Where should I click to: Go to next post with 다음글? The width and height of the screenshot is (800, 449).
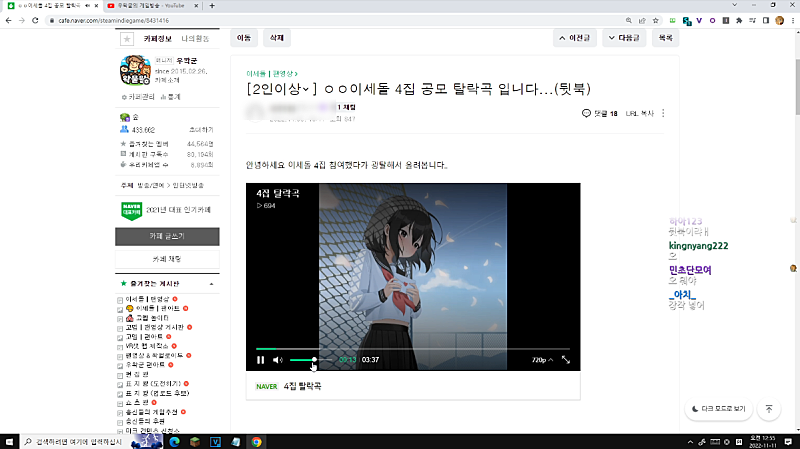click(624, 38)
